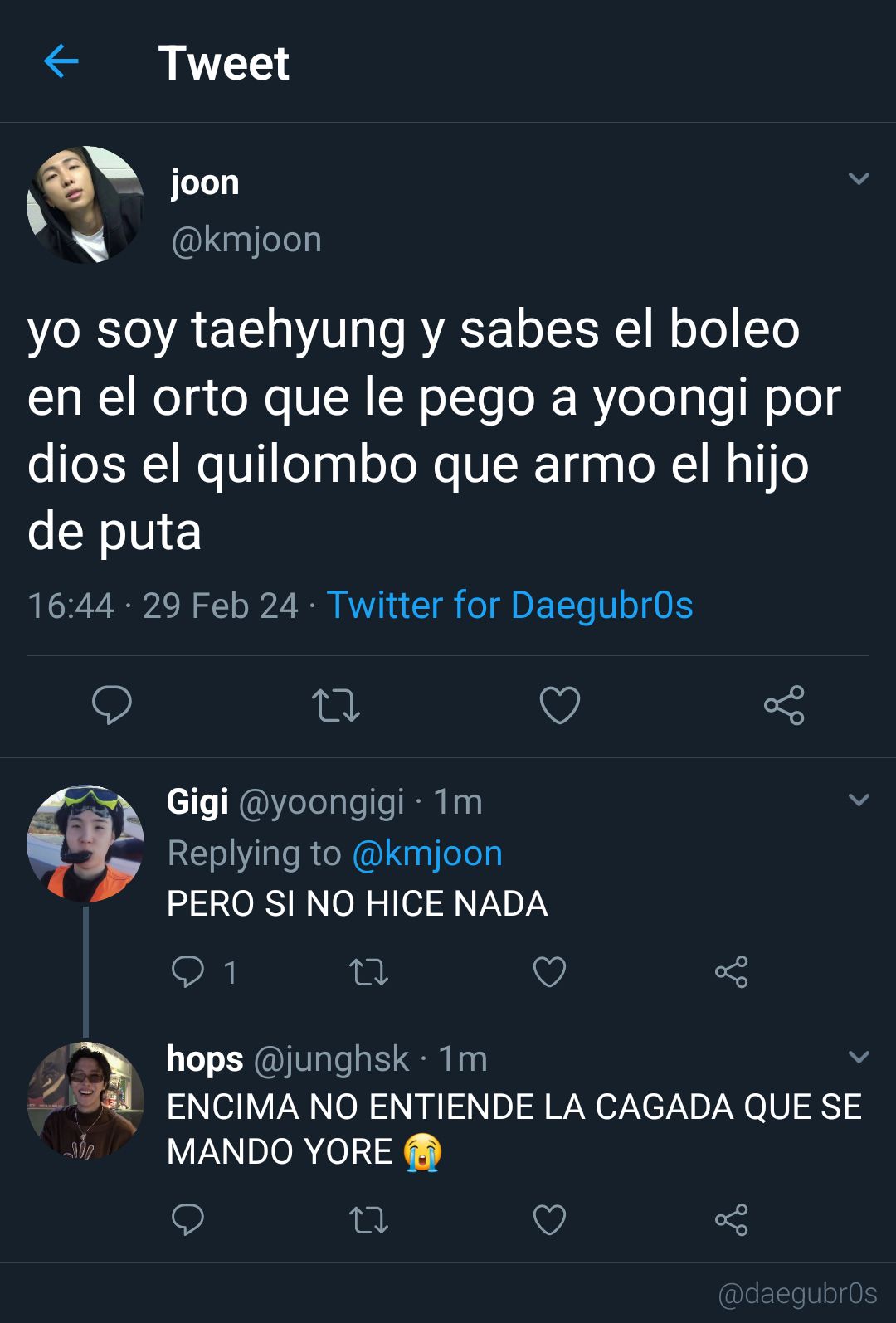Open the Twitter for Daegubr0s link
896x1323 pixels.
coord(510,605)
